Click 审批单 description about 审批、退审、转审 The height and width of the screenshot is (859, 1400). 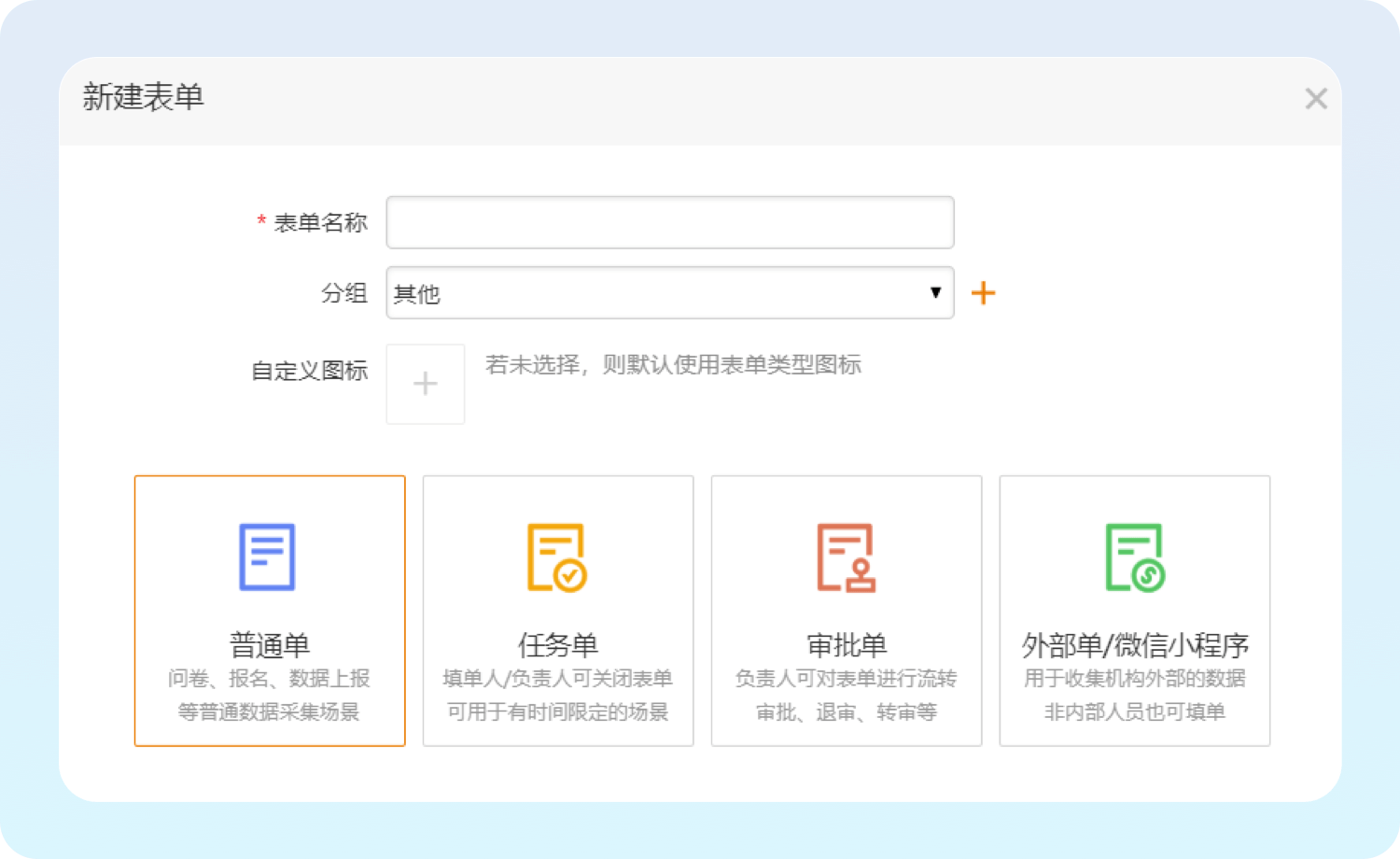point(847,712)
